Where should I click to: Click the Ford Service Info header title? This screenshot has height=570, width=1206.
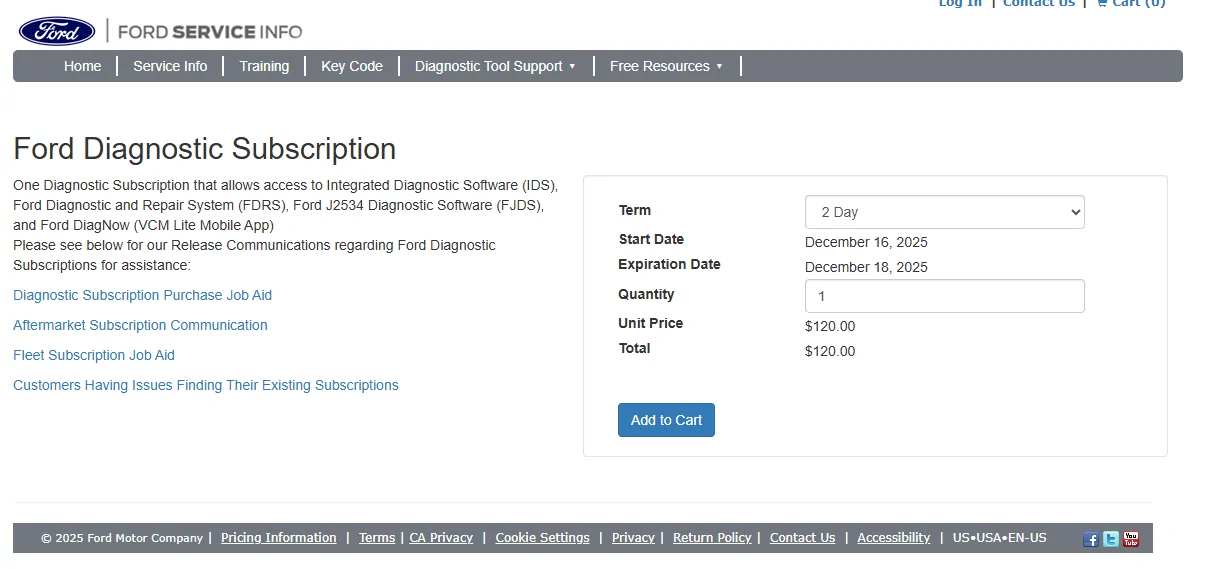click(x=210, y=32)
